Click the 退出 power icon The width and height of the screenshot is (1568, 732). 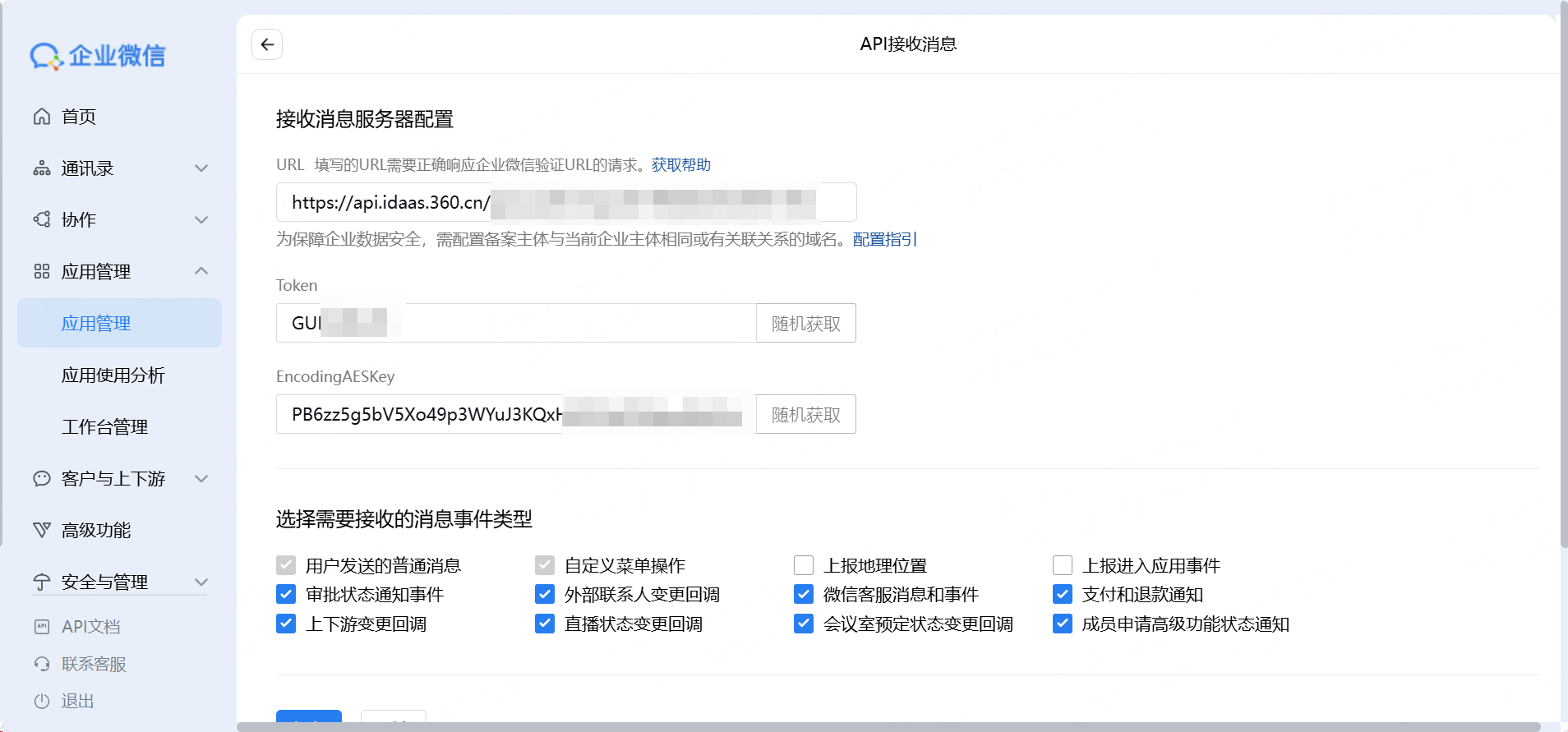click(x=42, y=701)
